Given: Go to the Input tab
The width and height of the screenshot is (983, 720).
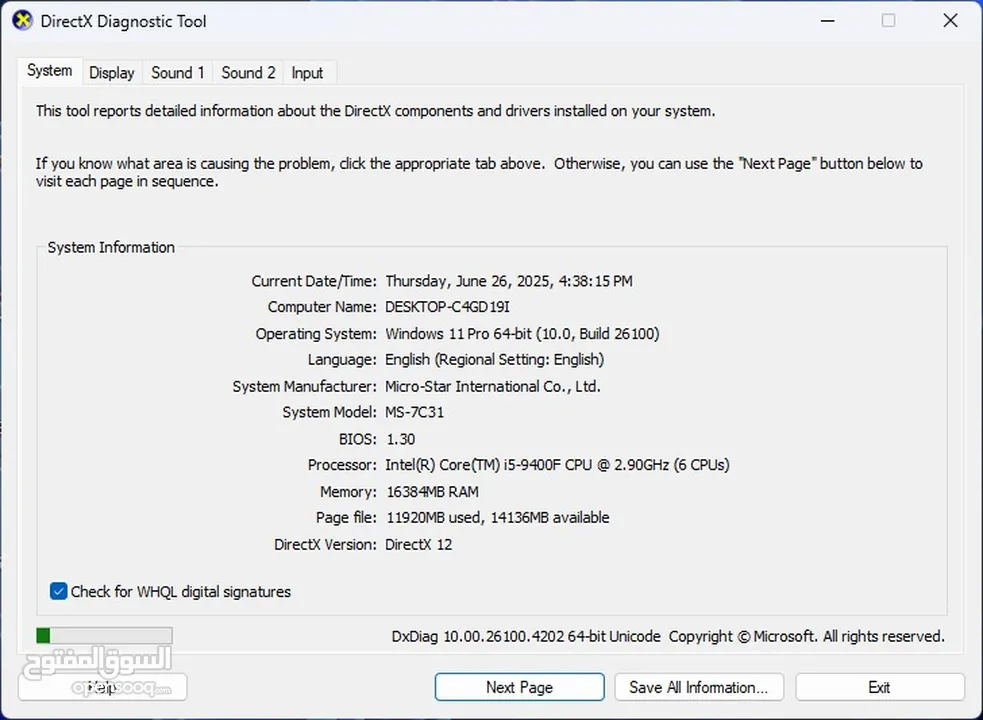Looking at the screenshot, I should coord(307,73).
